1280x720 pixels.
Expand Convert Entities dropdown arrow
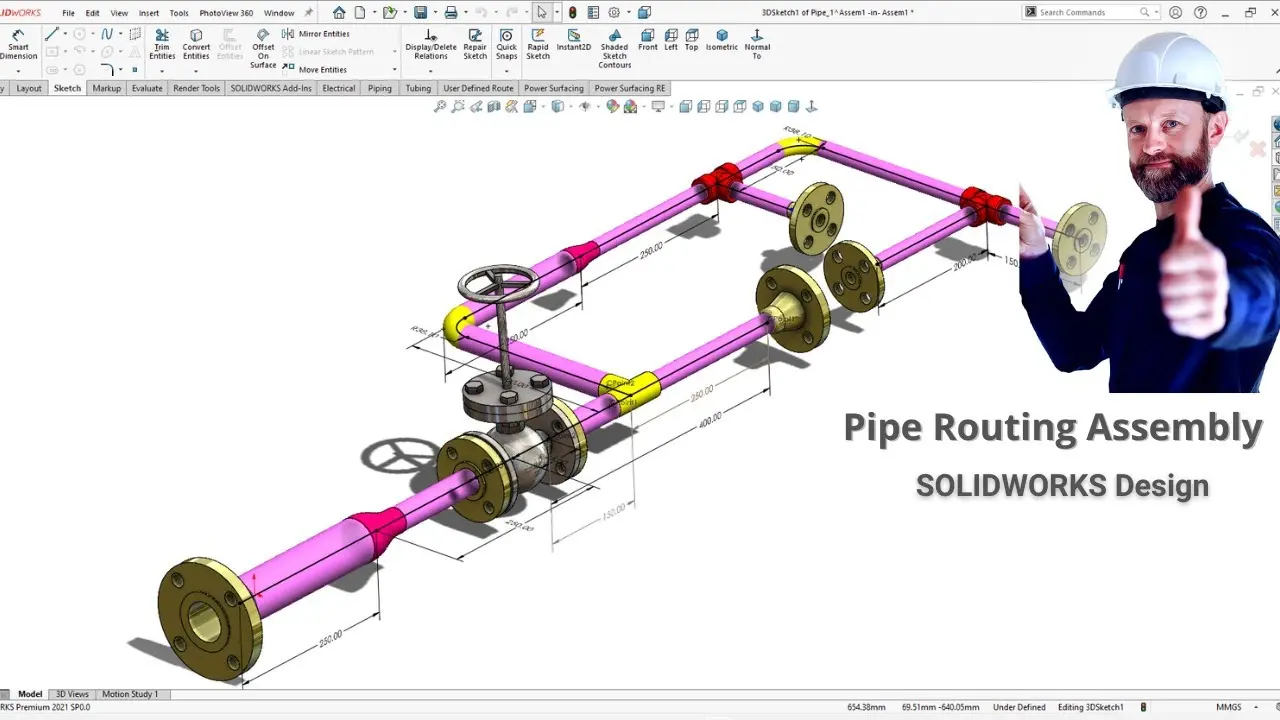point(196,71)
